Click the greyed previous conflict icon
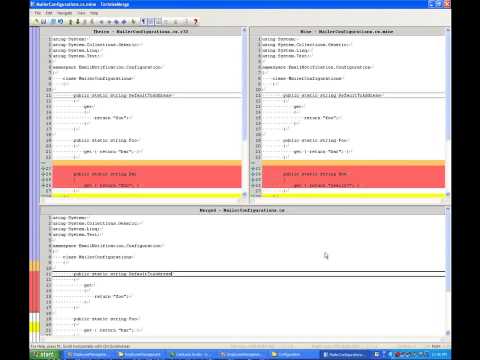 [x=85, y=22]
